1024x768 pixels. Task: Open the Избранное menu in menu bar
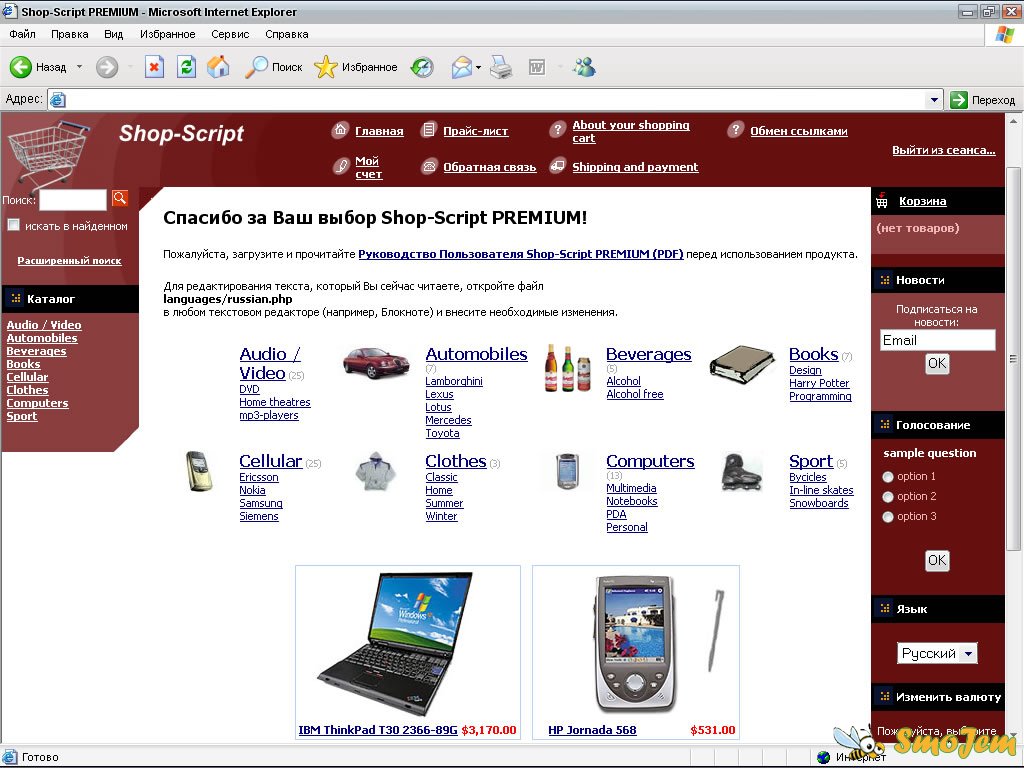(x=167, y=34)
